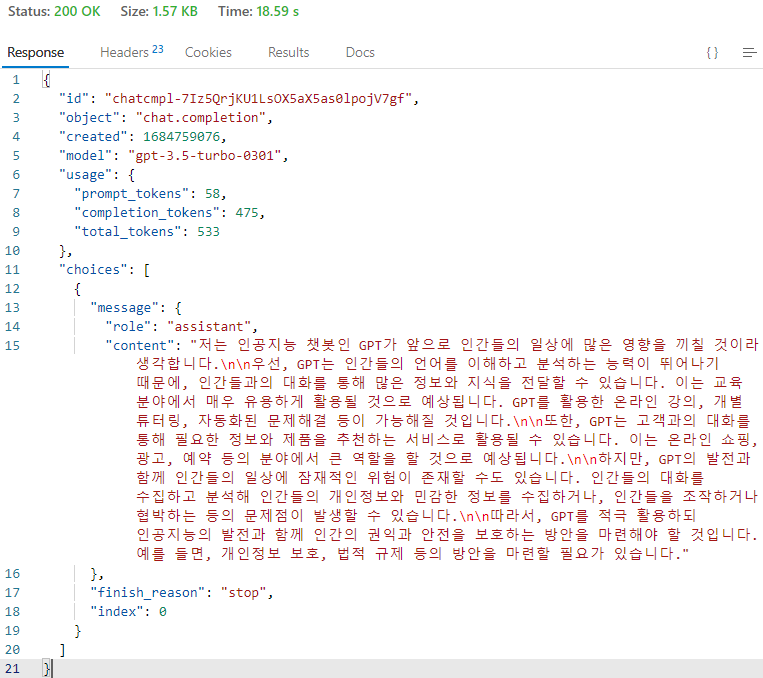Click line number 21 in the gutter
This screenshot has height=678, width=763.
13,669
